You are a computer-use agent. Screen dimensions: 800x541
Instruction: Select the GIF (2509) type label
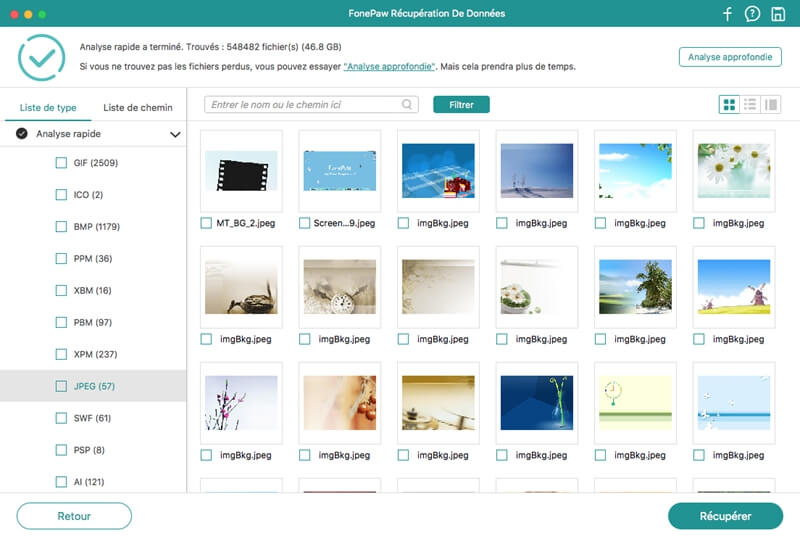click(96, 163)
